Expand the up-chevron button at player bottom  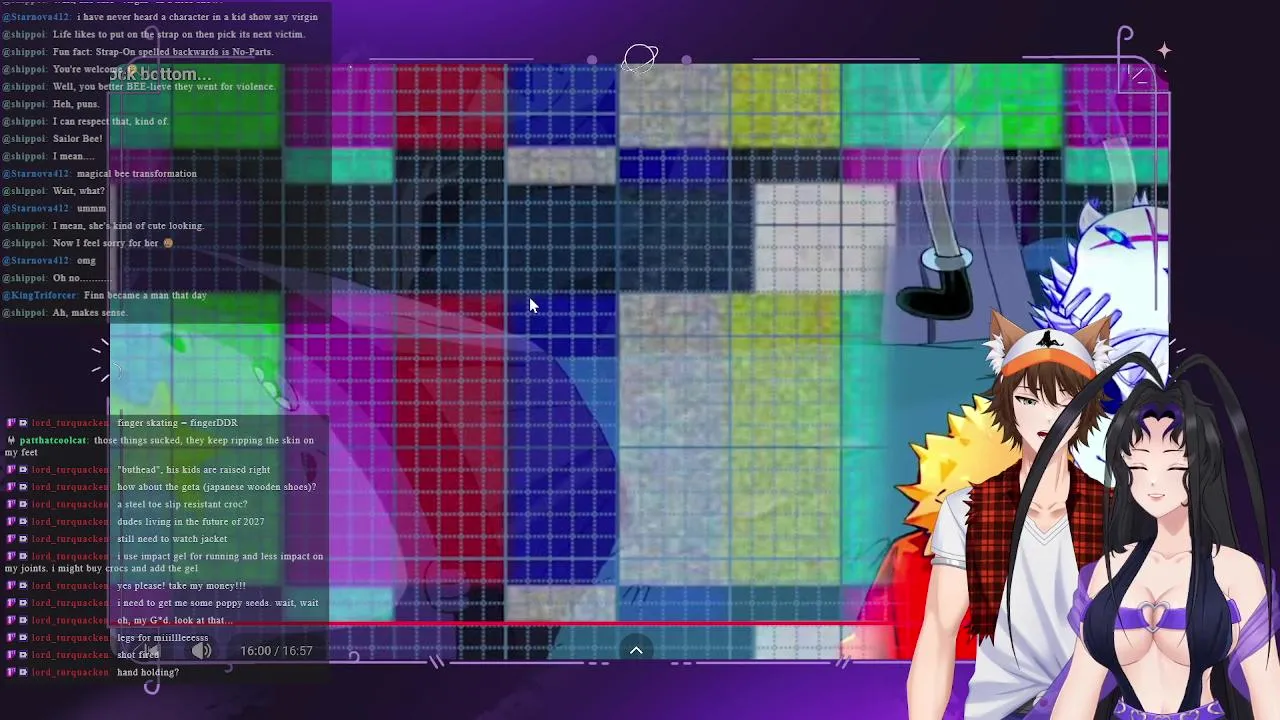[x=635, y=650]
